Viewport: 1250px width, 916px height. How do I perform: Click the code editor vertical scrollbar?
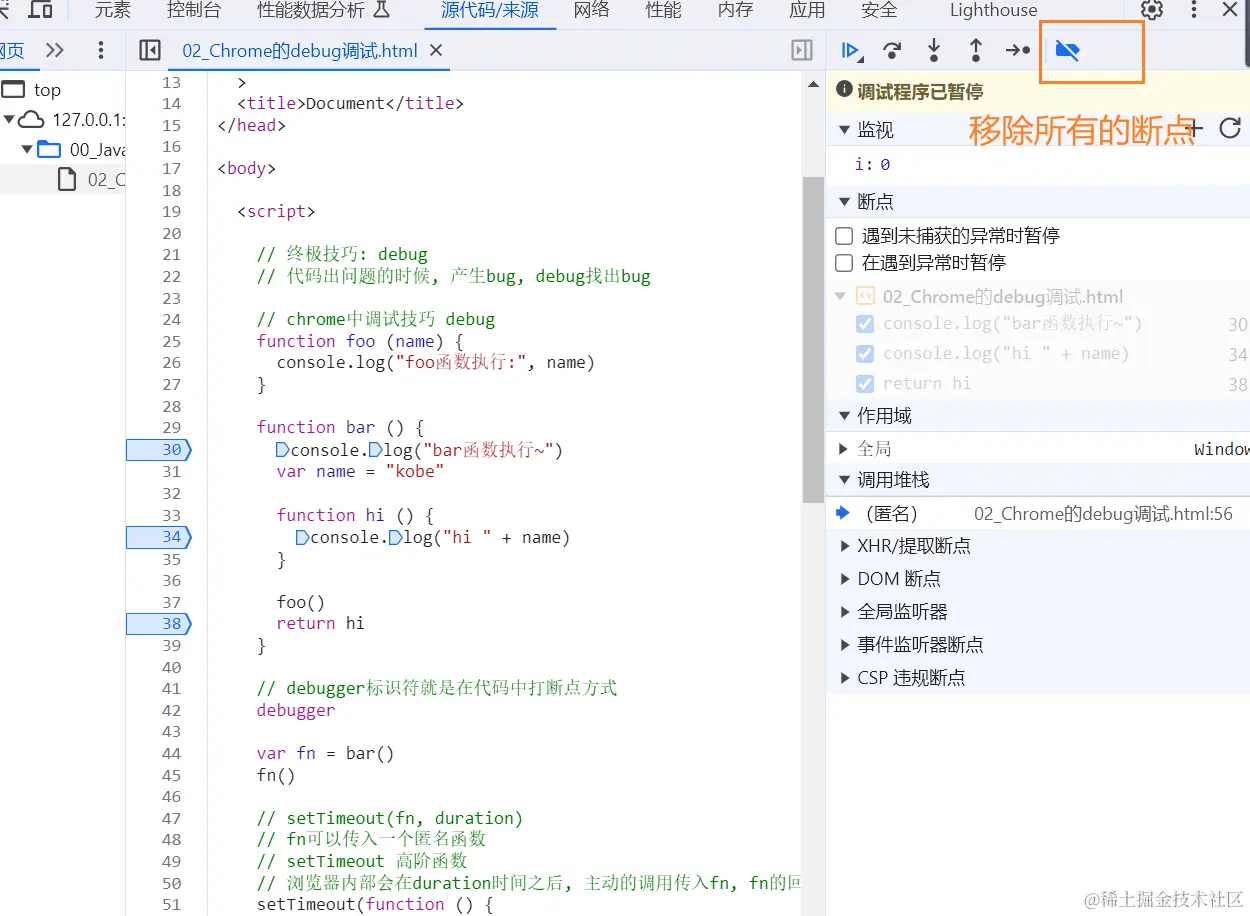pyautogui.click(x=813, y=340)
